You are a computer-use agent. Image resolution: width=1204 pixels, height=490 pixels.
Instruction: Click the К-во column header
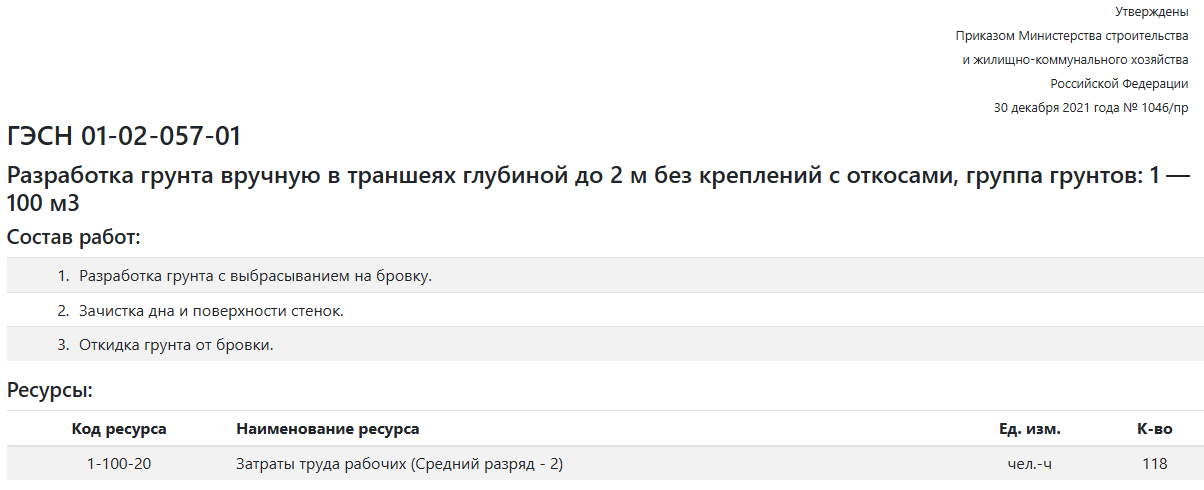click(1155, 429)
